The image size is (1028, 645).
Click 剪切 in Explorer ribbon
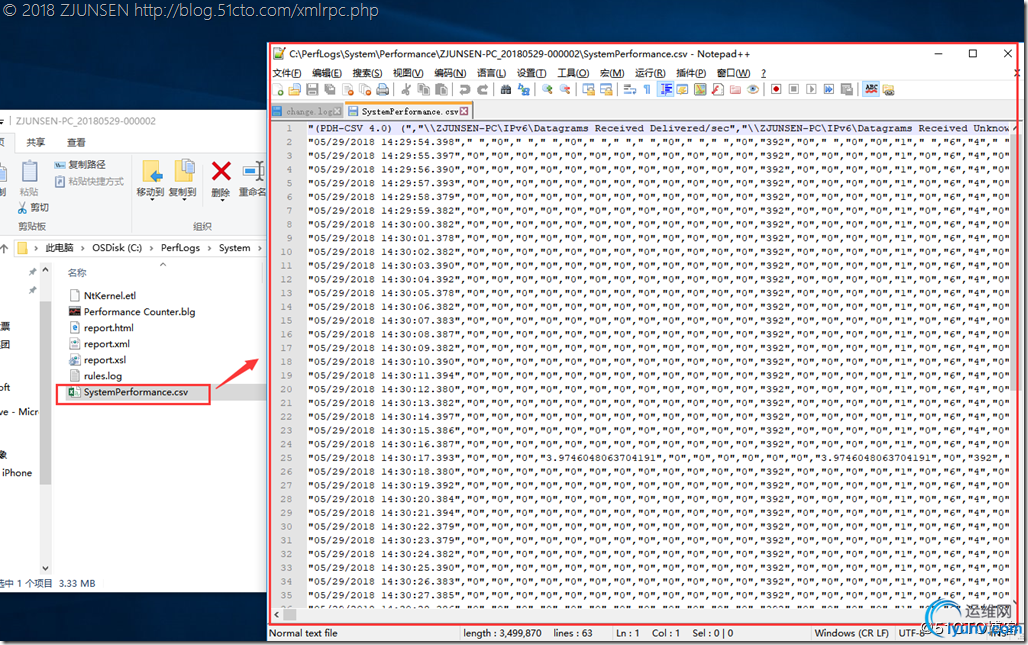point(33,207)
